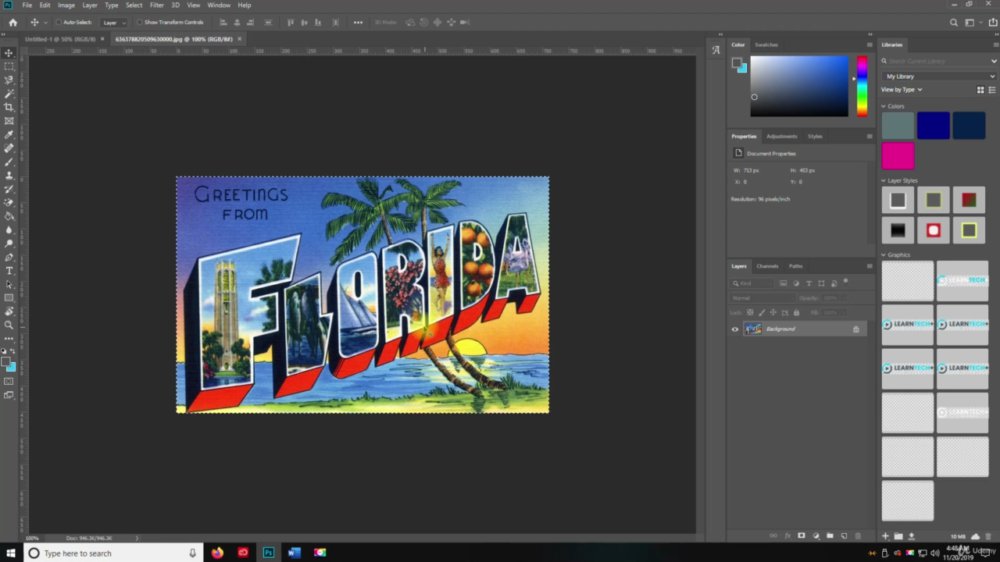Toggle Quick Mask mode in toolbox
This screenshot has height=562, width=1000.
(x=9, y=381)
